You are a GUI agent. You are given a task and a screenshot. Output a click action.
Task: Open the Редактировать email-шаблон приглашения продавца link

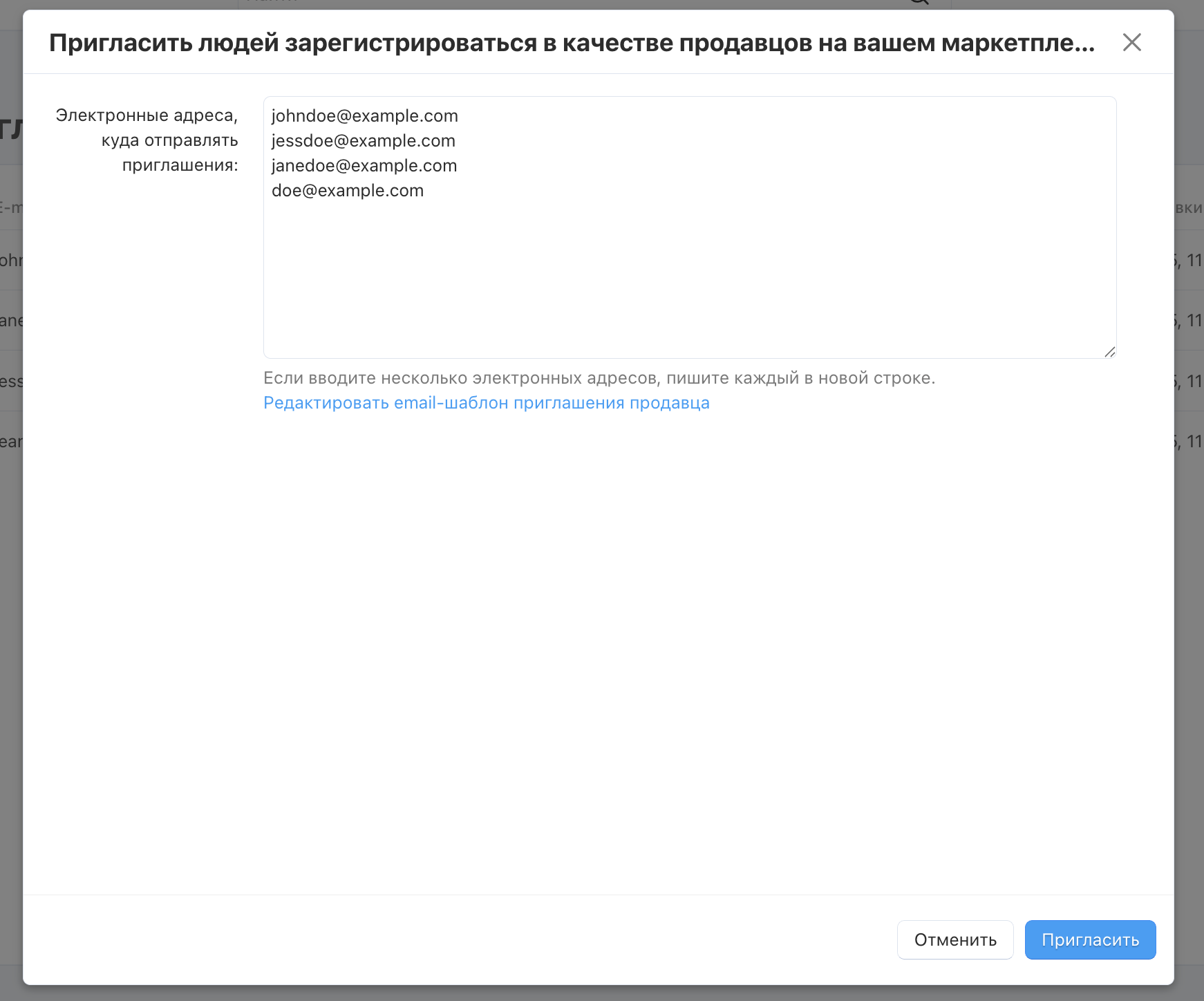tap(486, 403)
